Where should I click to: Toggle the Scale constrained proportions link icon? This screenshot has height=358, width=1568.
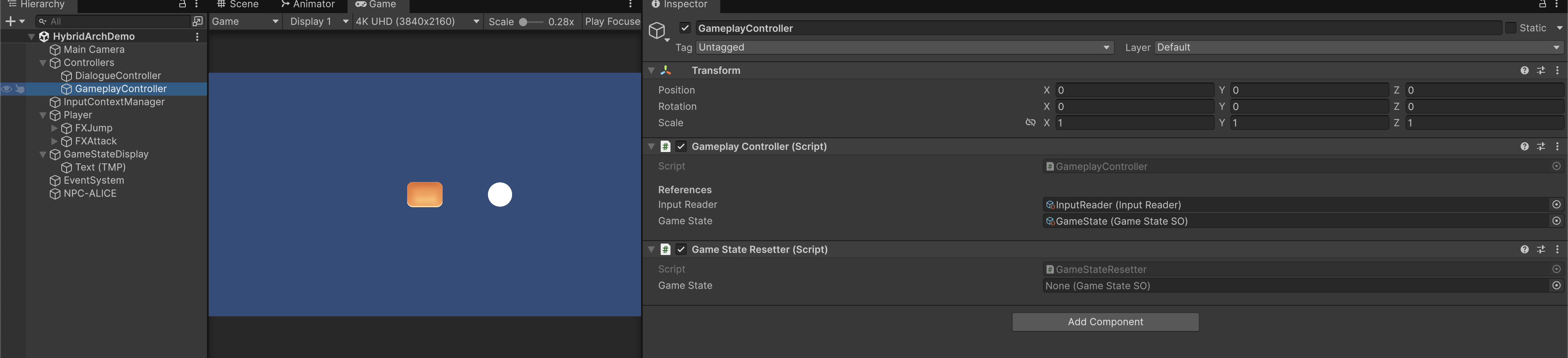click(x=1030, y=123)
